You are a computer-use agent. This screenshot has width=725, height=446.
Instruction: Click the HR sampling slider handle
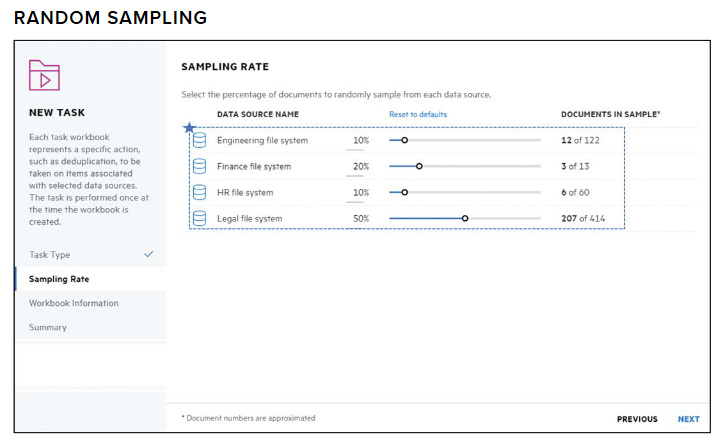(x=404, y=193)
